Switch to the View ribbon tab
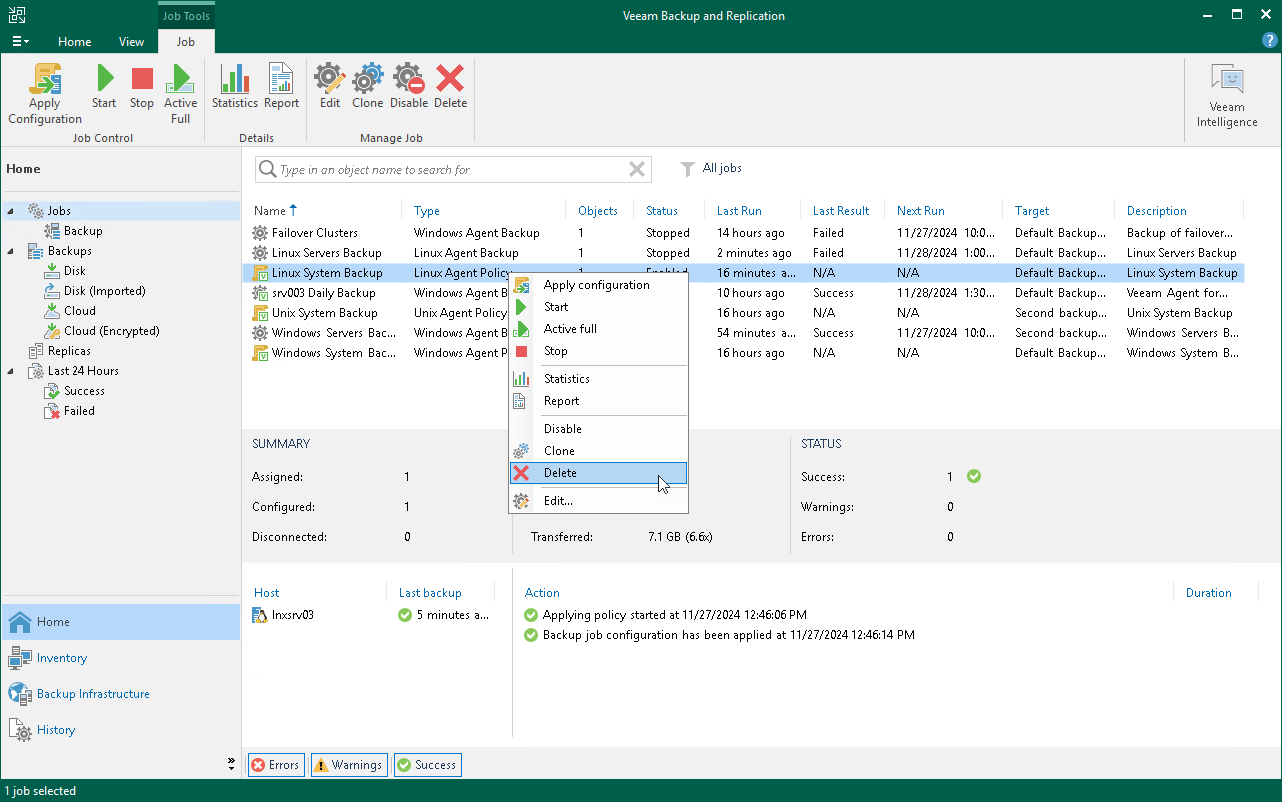Viewport: 1282px width, 802px height. [x=131, y=42]
